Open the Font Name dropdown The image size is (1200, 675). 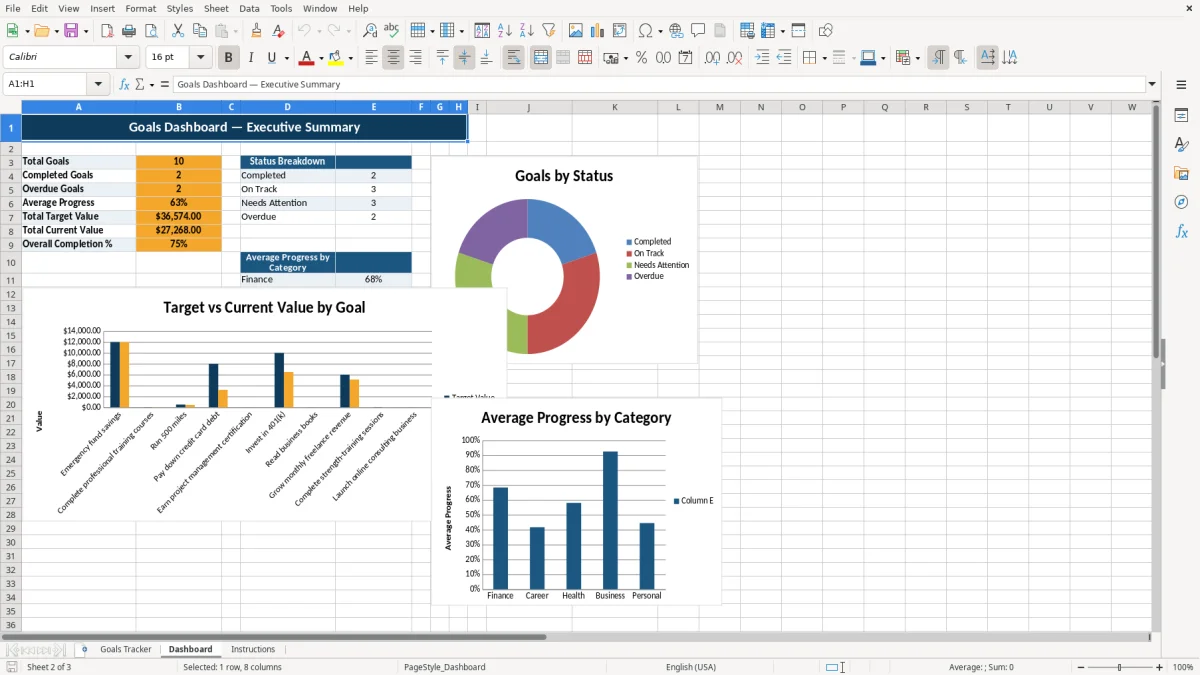tap(128, 58)
